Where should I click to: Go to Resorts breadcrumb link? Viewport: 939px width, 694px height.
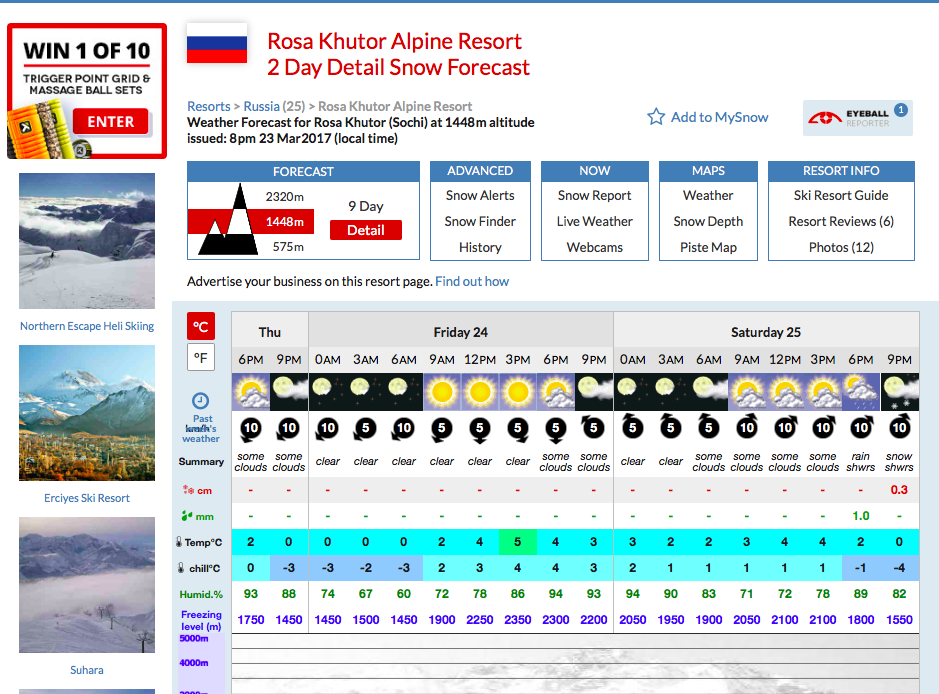(208, 107)
